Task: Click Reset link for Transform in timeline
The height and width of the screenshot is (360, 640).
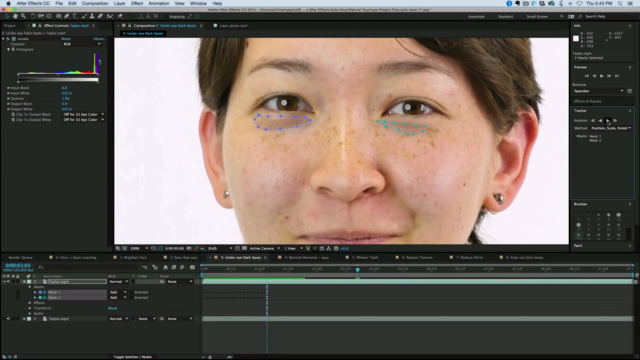Action: (x=112, y=308)
